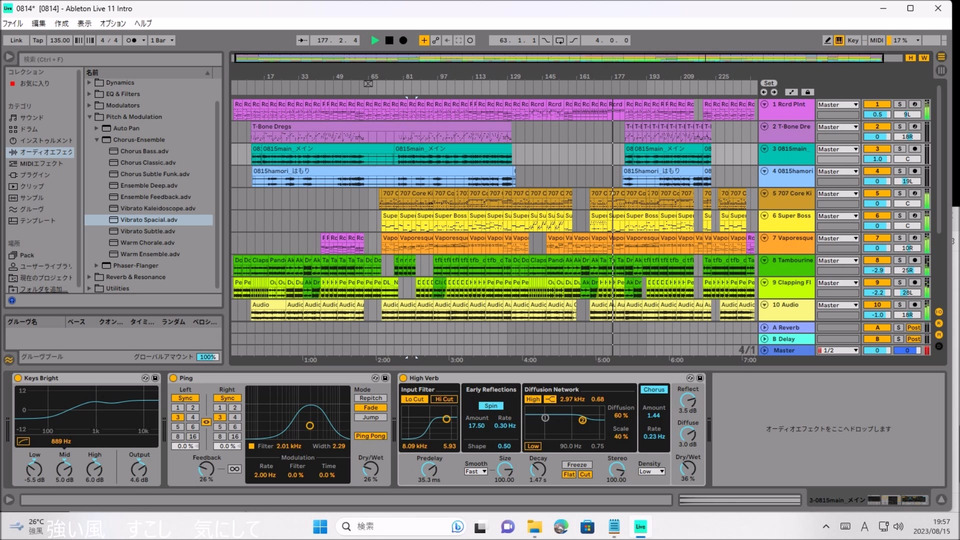960x540 pixels.
Task: Click the Ping delay link icon
Action: tap(206, 422)
